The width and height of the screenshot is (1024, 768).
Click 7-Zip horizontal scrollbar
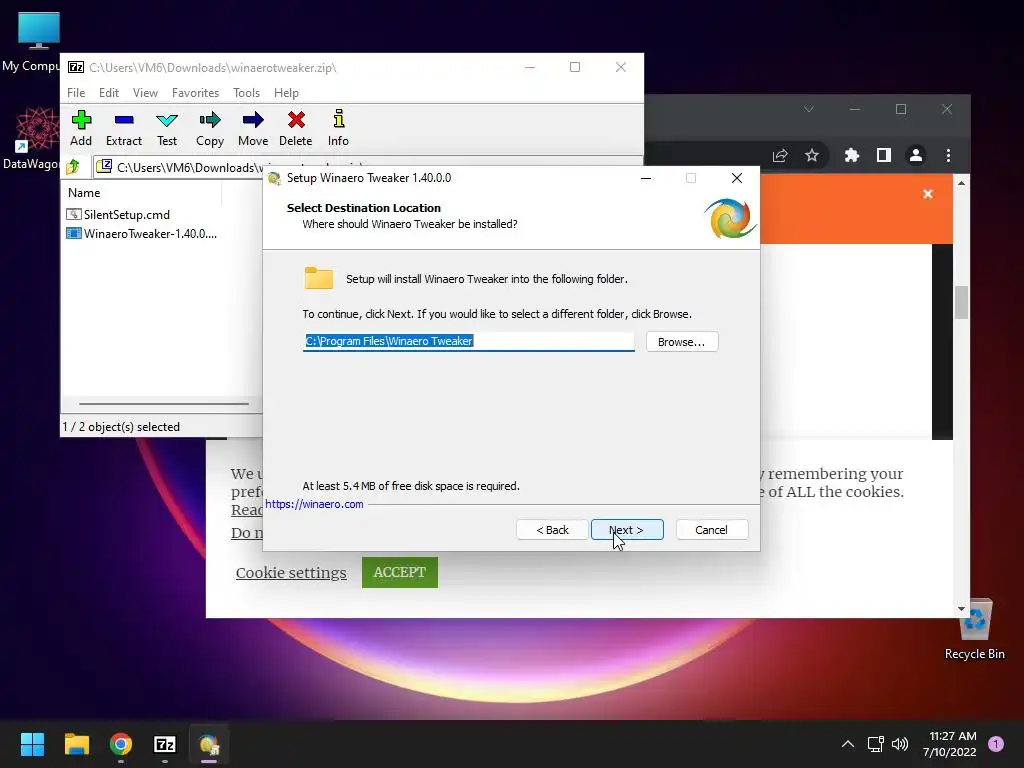[163, 404]
